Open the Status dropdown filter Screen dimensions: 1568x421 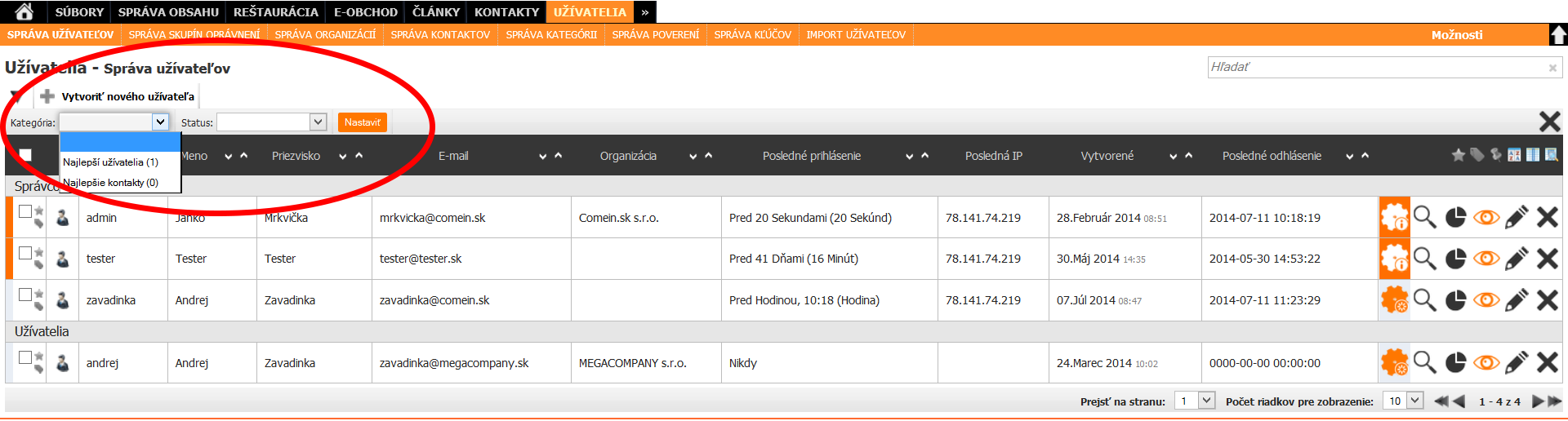tap(272, 122)
